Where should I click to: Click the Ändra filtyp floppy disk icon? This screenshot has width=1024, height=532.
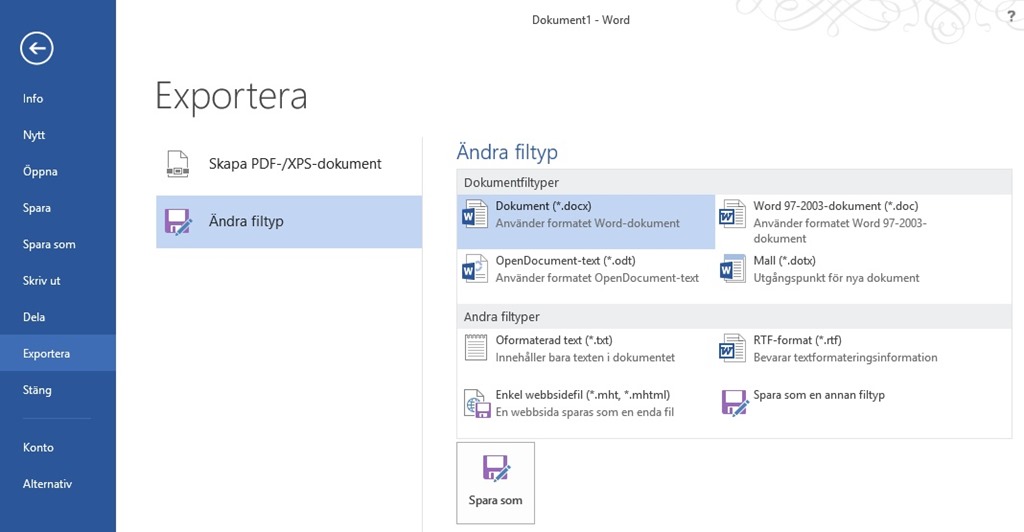click(x=177, y=221)
